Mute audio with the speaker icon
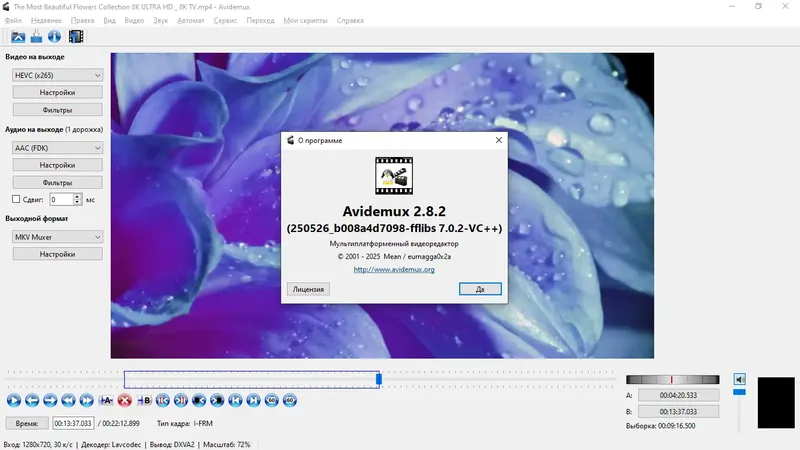800x450 pixels. click(x=740, y=379)
